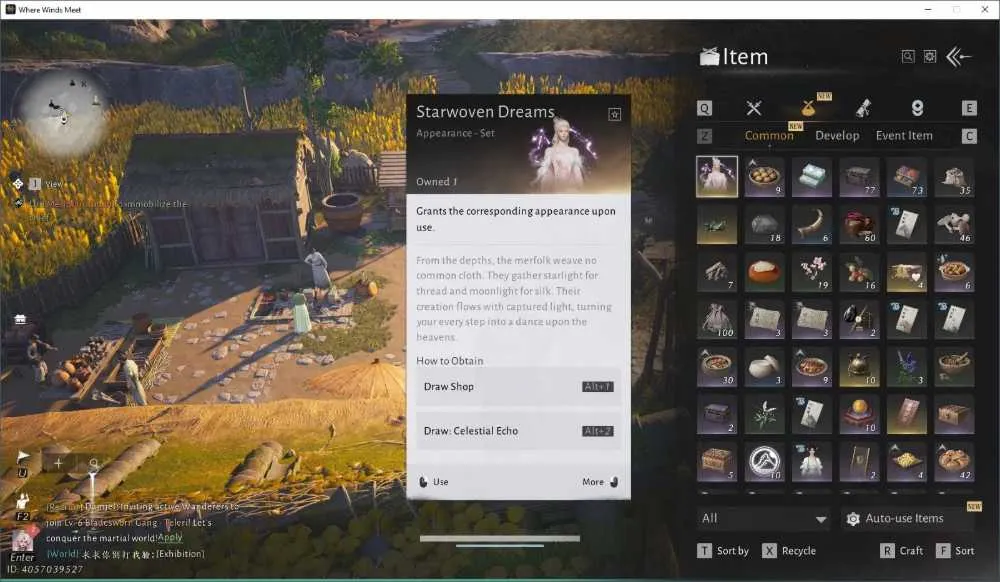Image resolution: width=1000 pixels, height=582 pixels.
Task: Select the dark chest item with count 77
Action: click(x=859, y=177)
